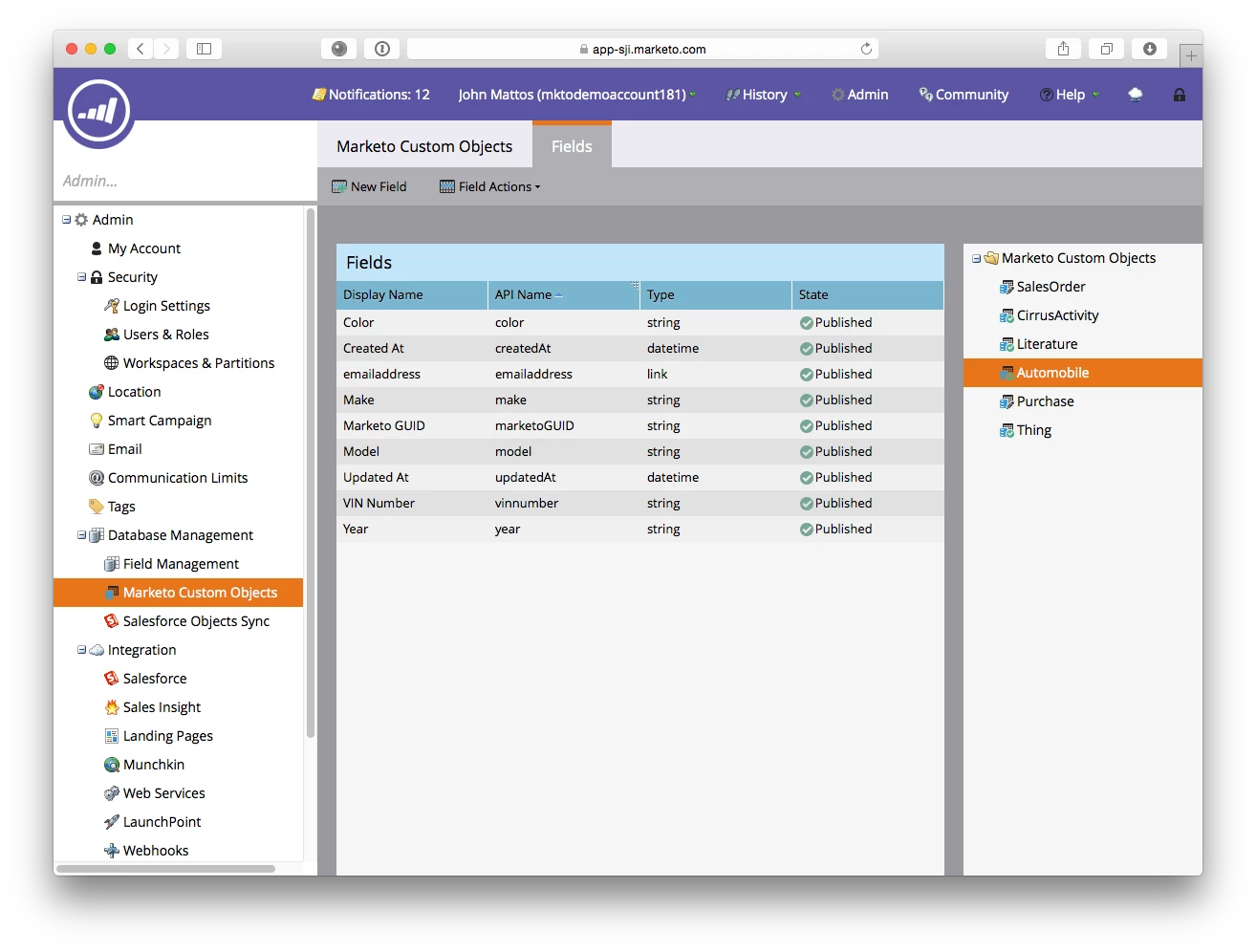Click the Marketo logo icon

(x=98, y=112)
